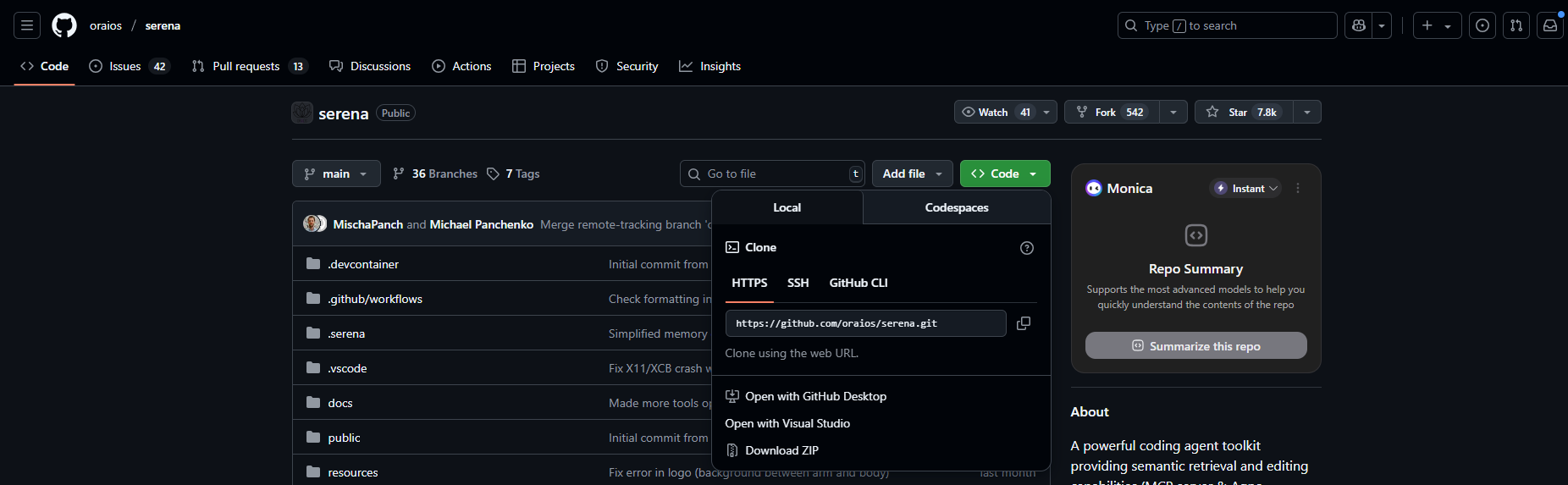The image size is (1568, 485).
Task: Select the HTTPS clone option
Action: click(x=749, y=283)
